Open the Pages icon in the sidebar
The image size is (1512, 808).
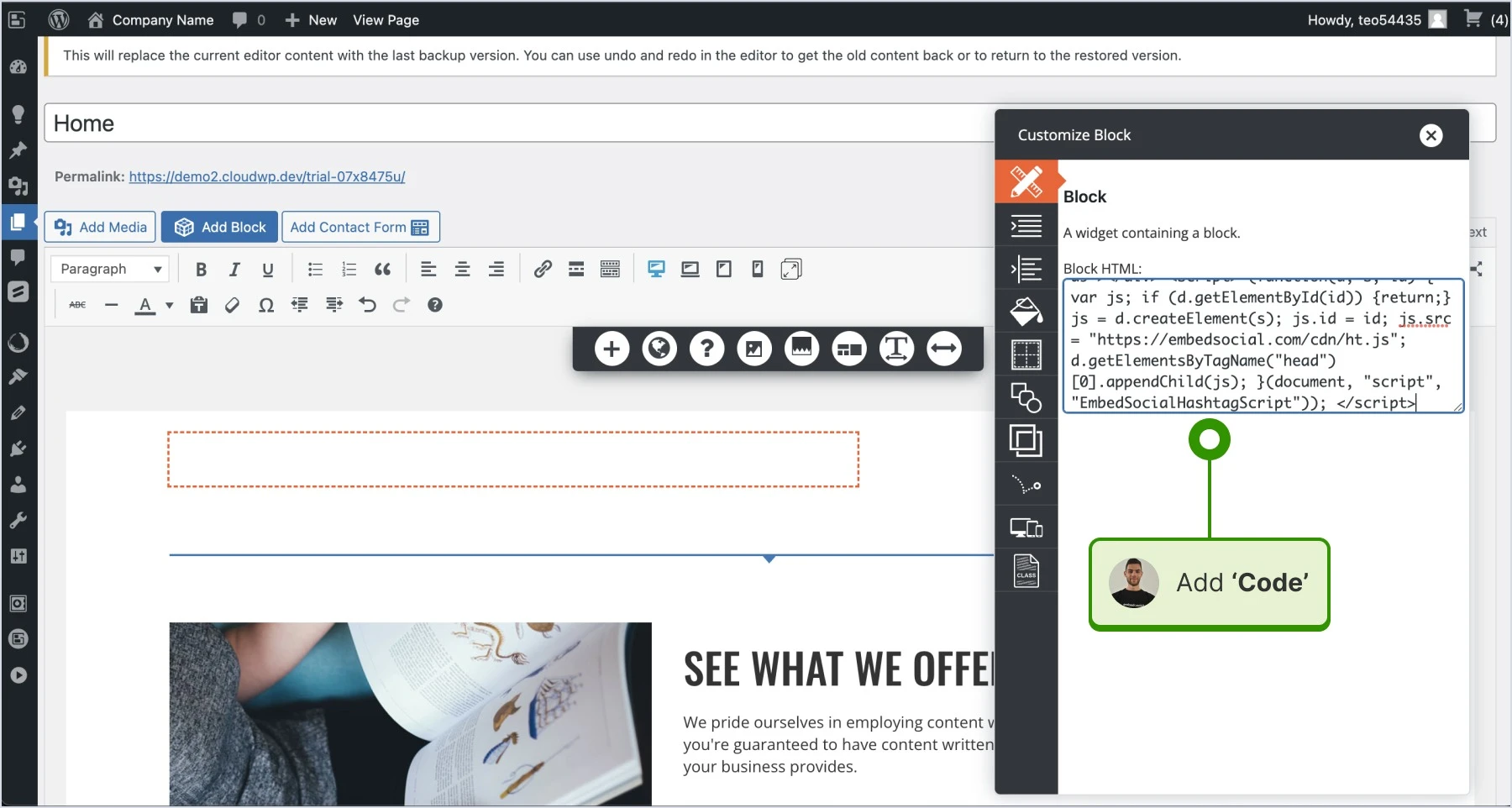coord(18,222)
